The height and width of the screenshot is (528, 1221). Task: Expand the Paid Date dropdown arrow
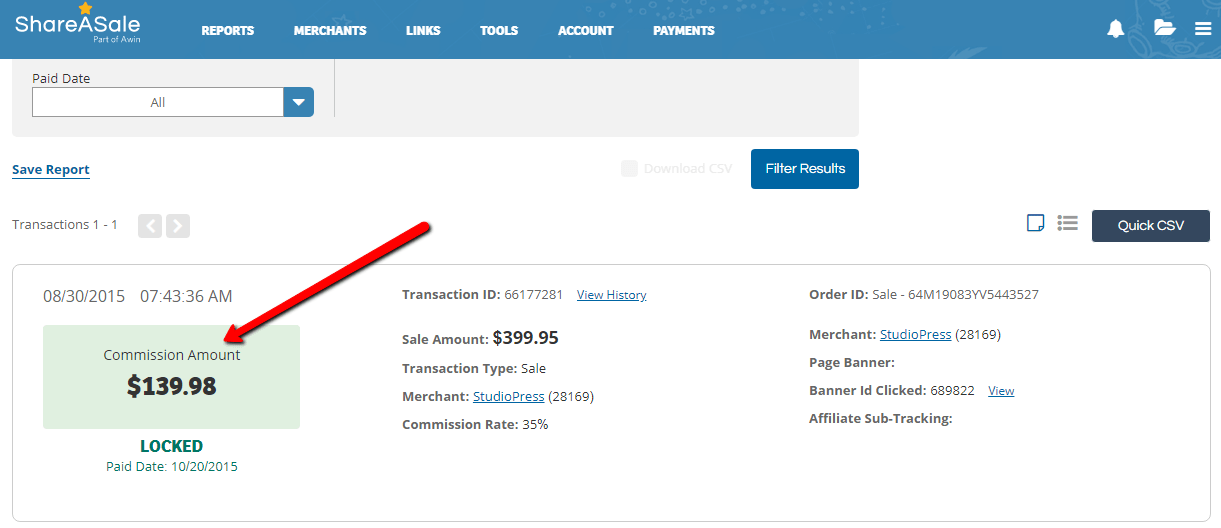click(299, 102)
